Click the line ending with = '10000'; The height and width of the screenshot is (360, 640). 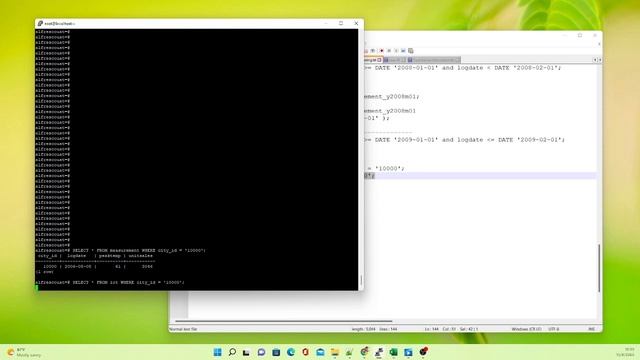(384, 168)
